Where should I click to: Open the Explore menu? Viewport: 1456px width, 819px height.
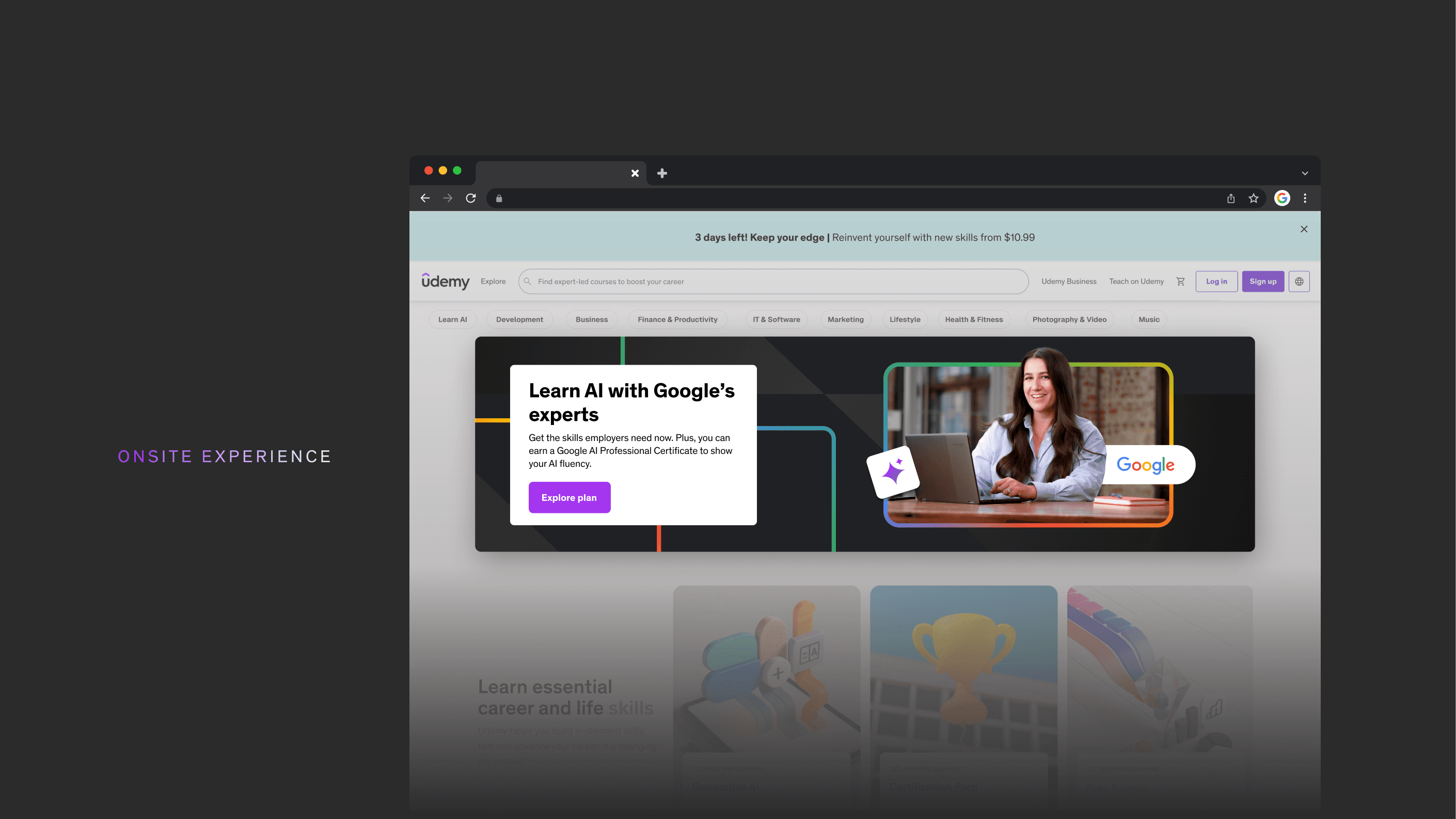coord(493,281)
